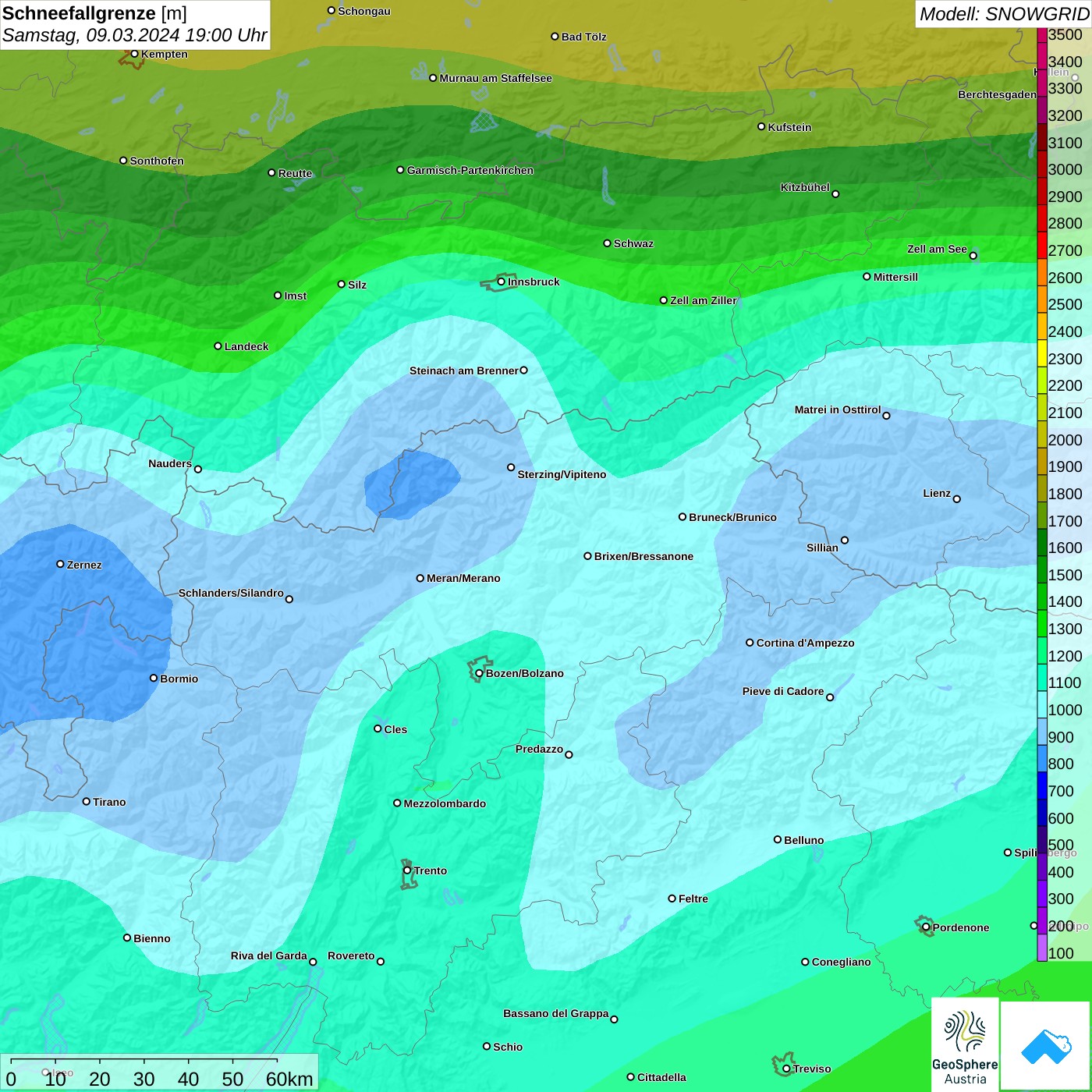This screenshot has width=1092, height=1092.
Task: Click the Pordenone city marker
Action: point(926,927)
